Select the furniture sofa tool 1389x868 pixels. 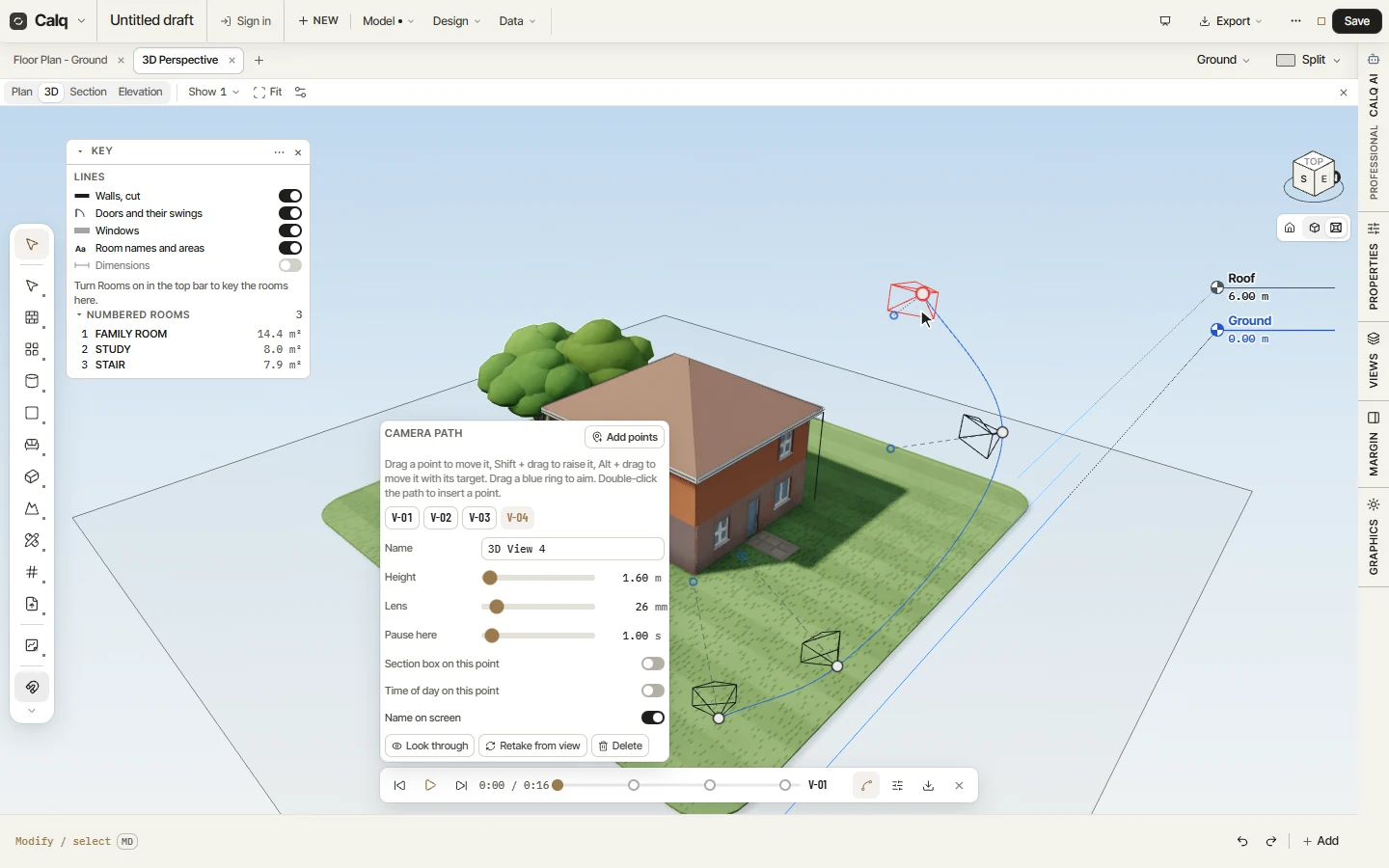32,445
